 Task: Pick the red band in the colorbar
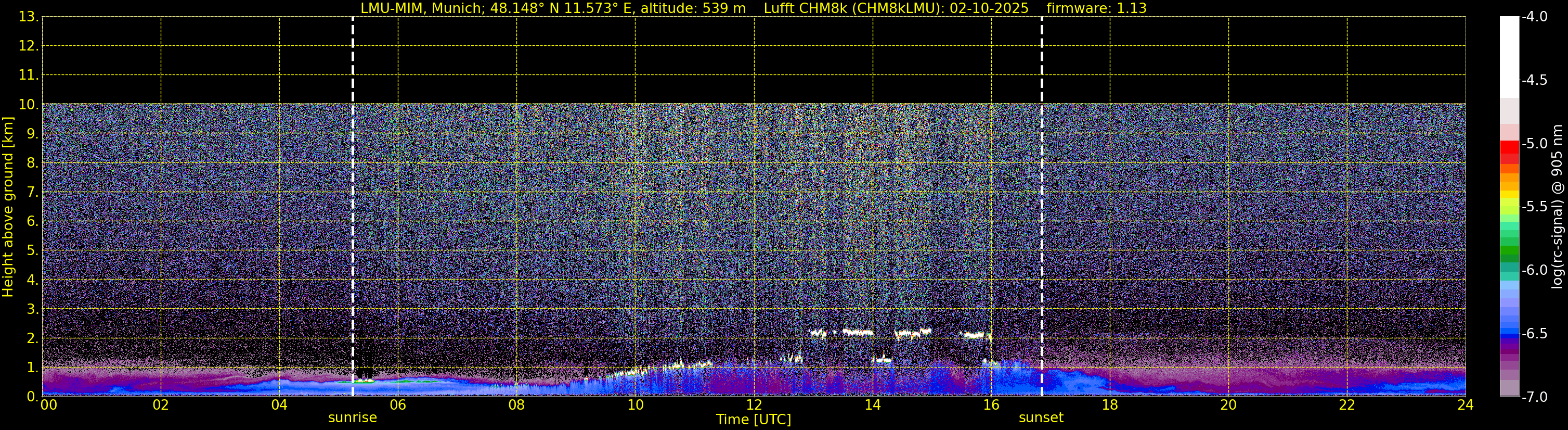click(x=1510, y=147)
